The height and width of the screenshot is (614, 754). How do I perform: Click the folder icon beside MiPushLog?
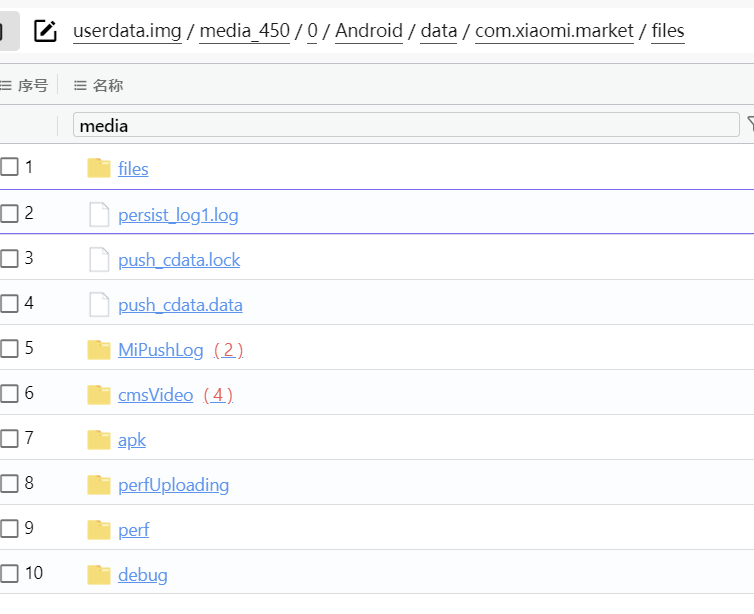pyautogui.click(x=99, y=350)
